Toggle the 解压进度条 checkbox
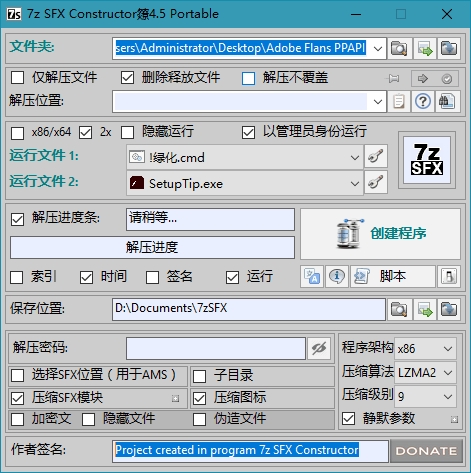471x473 pixels. [17, 219]
